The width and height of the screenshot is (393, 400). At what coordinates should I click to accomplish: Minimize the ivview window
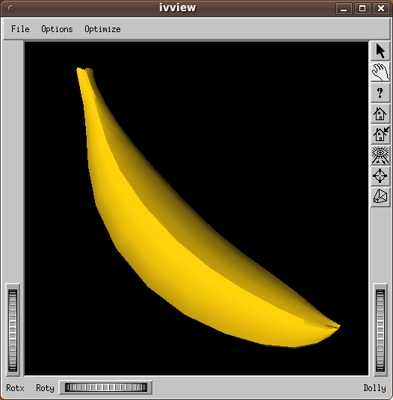tap(344, 8)
